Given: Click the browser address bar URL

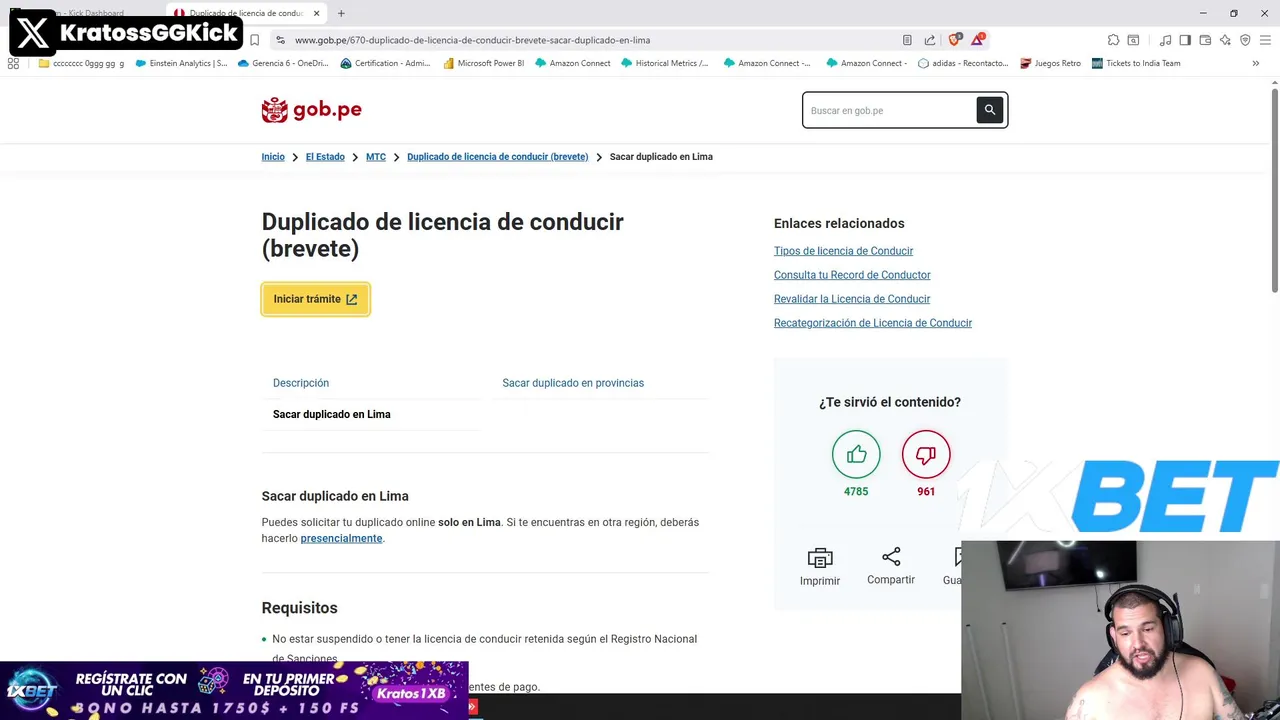Looking at the screenshot, I should 472,40.
